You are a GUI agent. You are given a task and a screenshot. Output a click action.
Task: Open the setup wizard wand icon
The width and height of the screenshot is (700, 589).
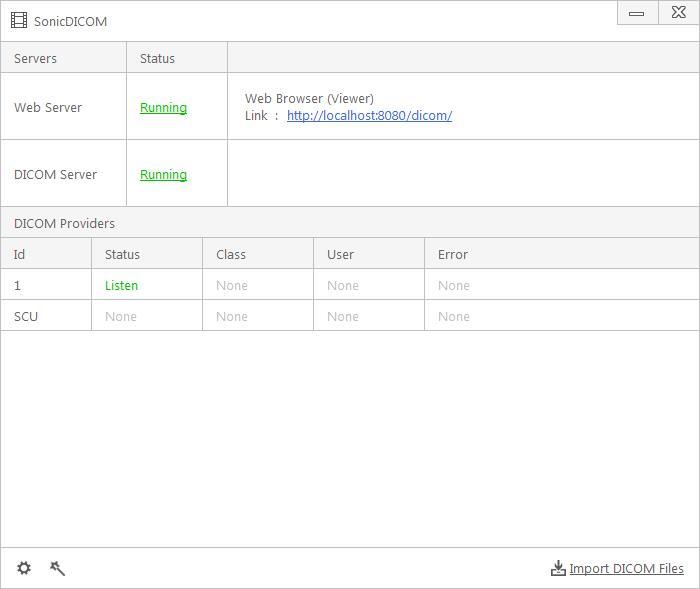click(57, 568)
